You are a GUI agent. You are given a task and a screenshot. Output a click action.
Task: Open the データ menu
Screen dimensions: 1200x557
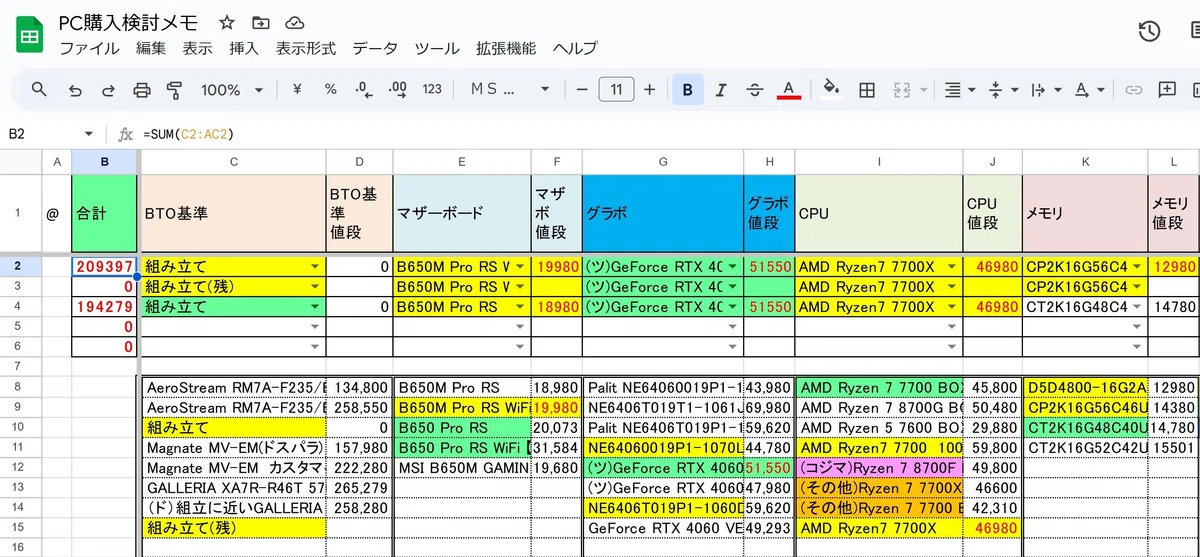tap(375, 48)
